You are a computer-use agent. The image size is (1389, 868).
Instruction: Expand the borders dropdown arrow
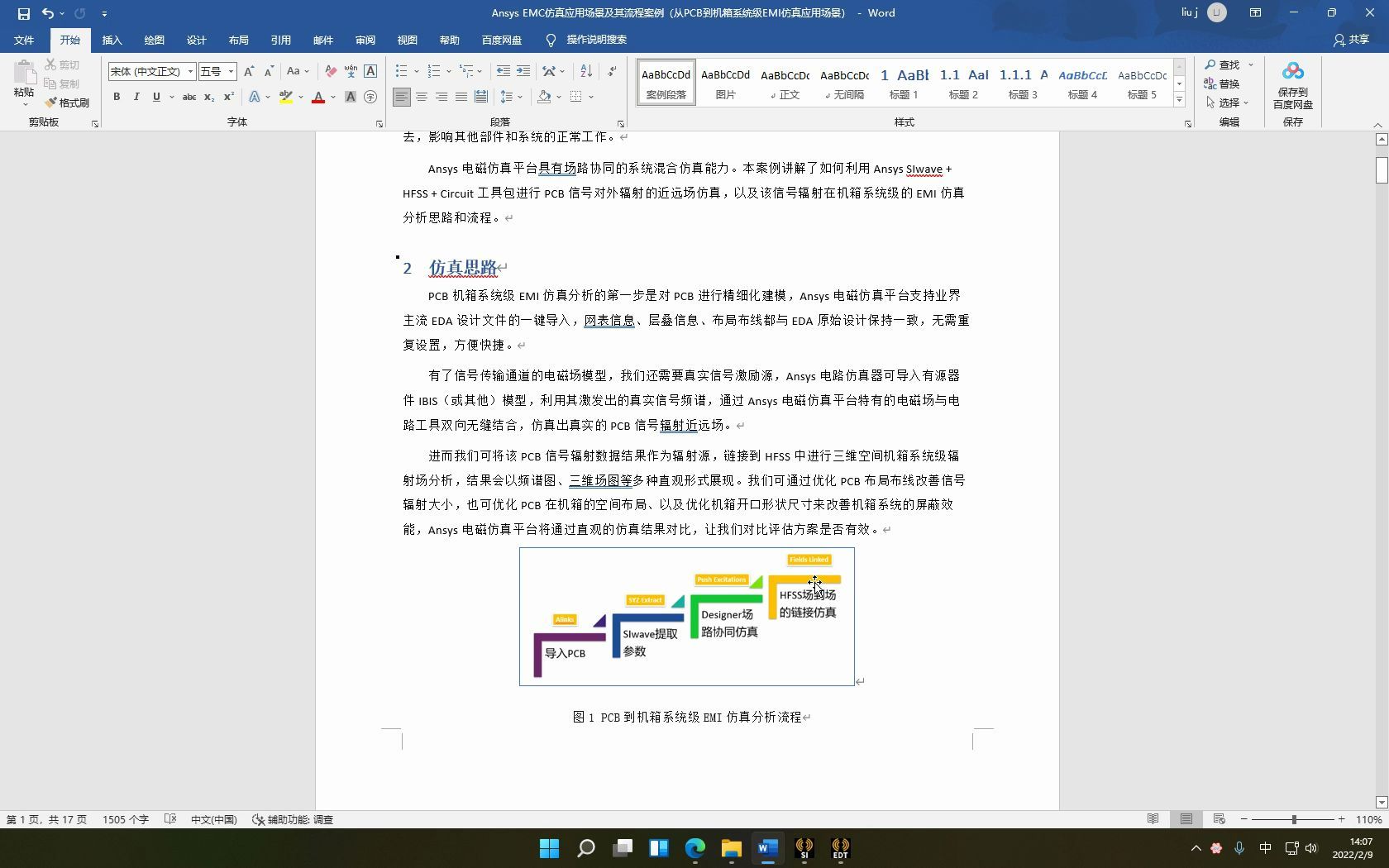click(x=591, y=97)
